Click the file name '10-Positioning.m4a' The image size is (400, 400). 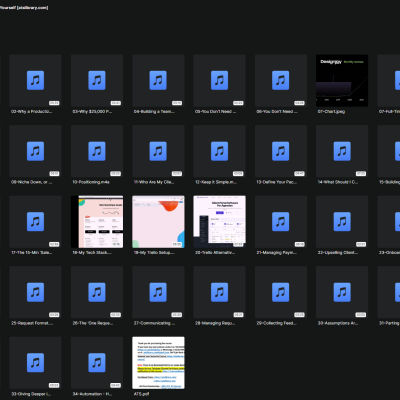click(91, 182)
